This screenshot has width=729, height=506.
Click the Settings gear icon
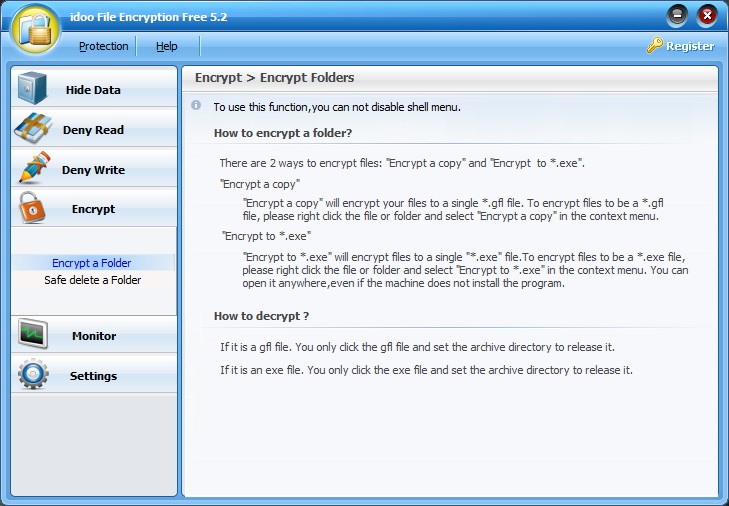pos(33,374)
